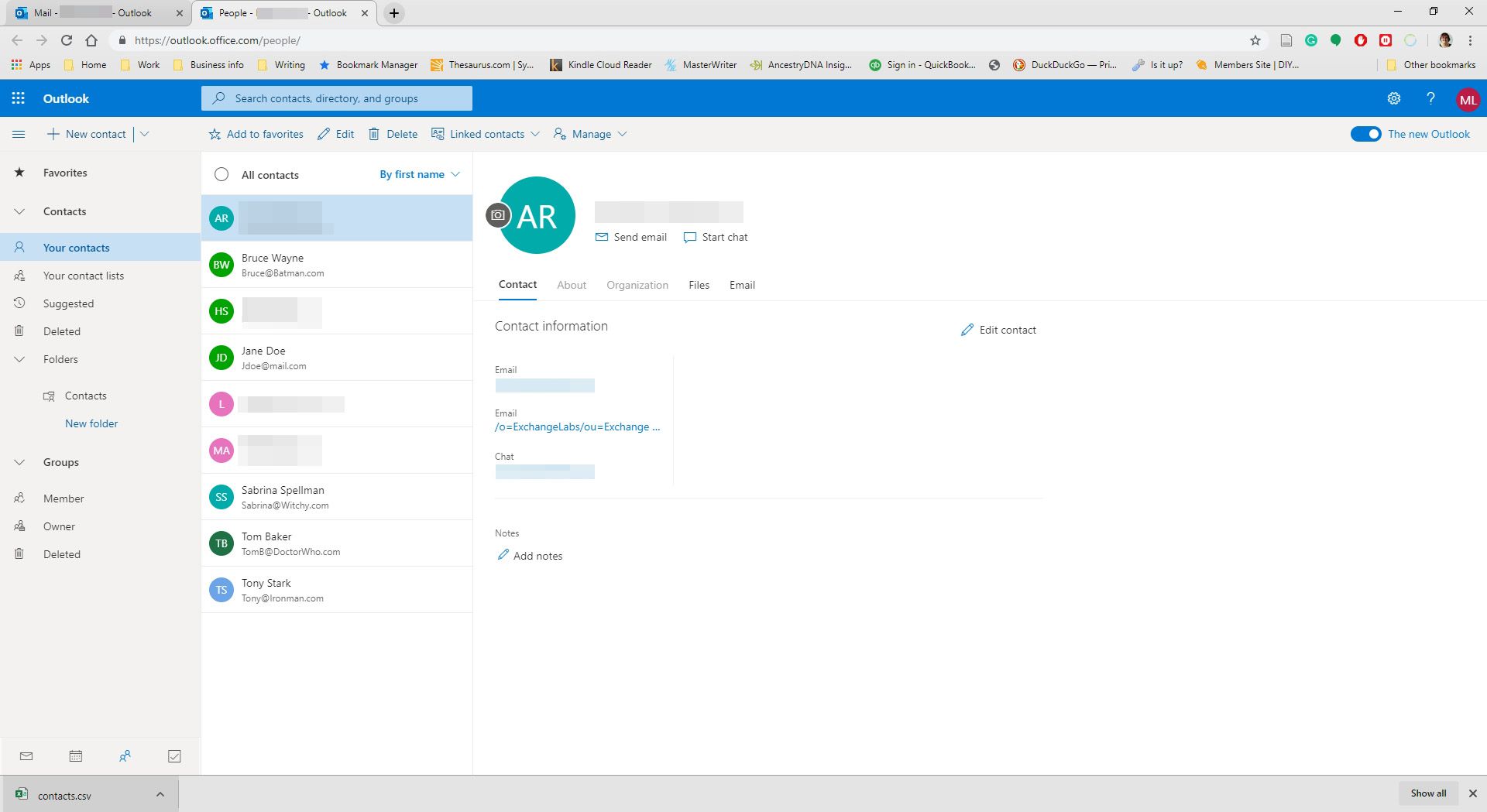Open the ML account avatar
The image size is (1487, 812).
tap(1468, 99)
